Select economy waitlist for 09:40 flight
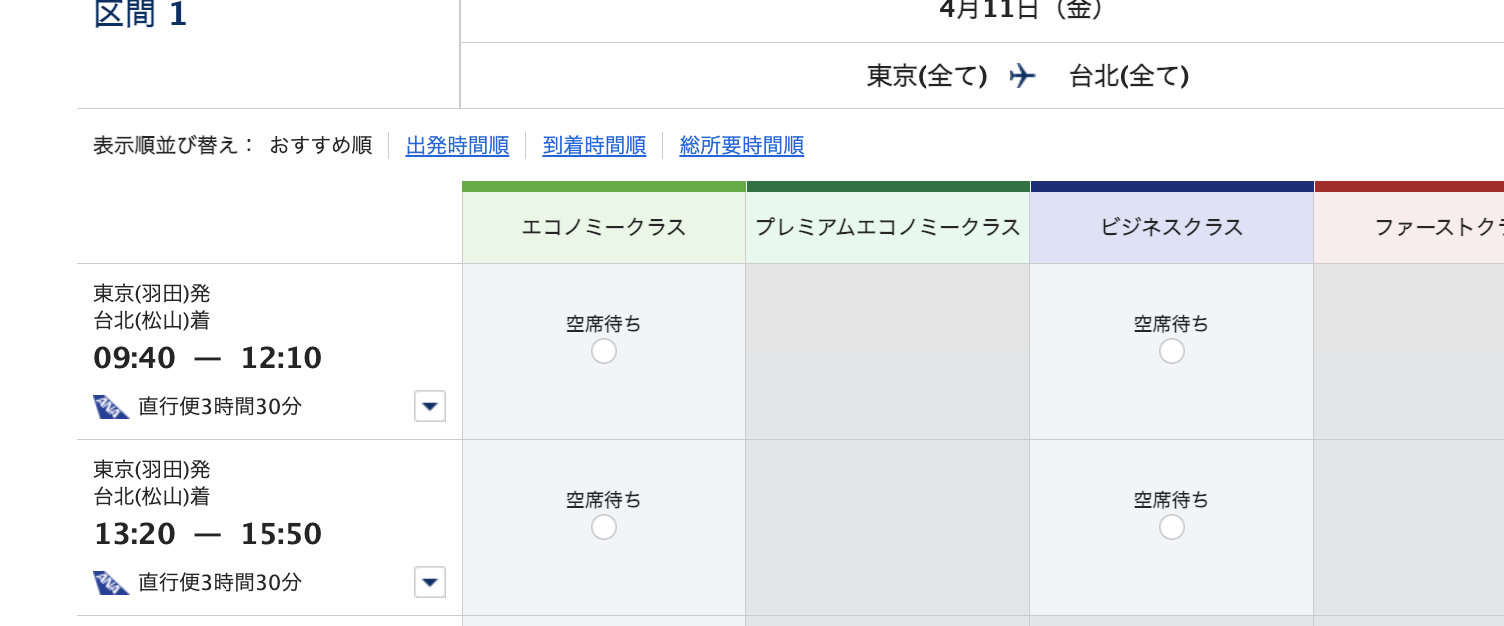The image size is (1504, 626). 604,351
